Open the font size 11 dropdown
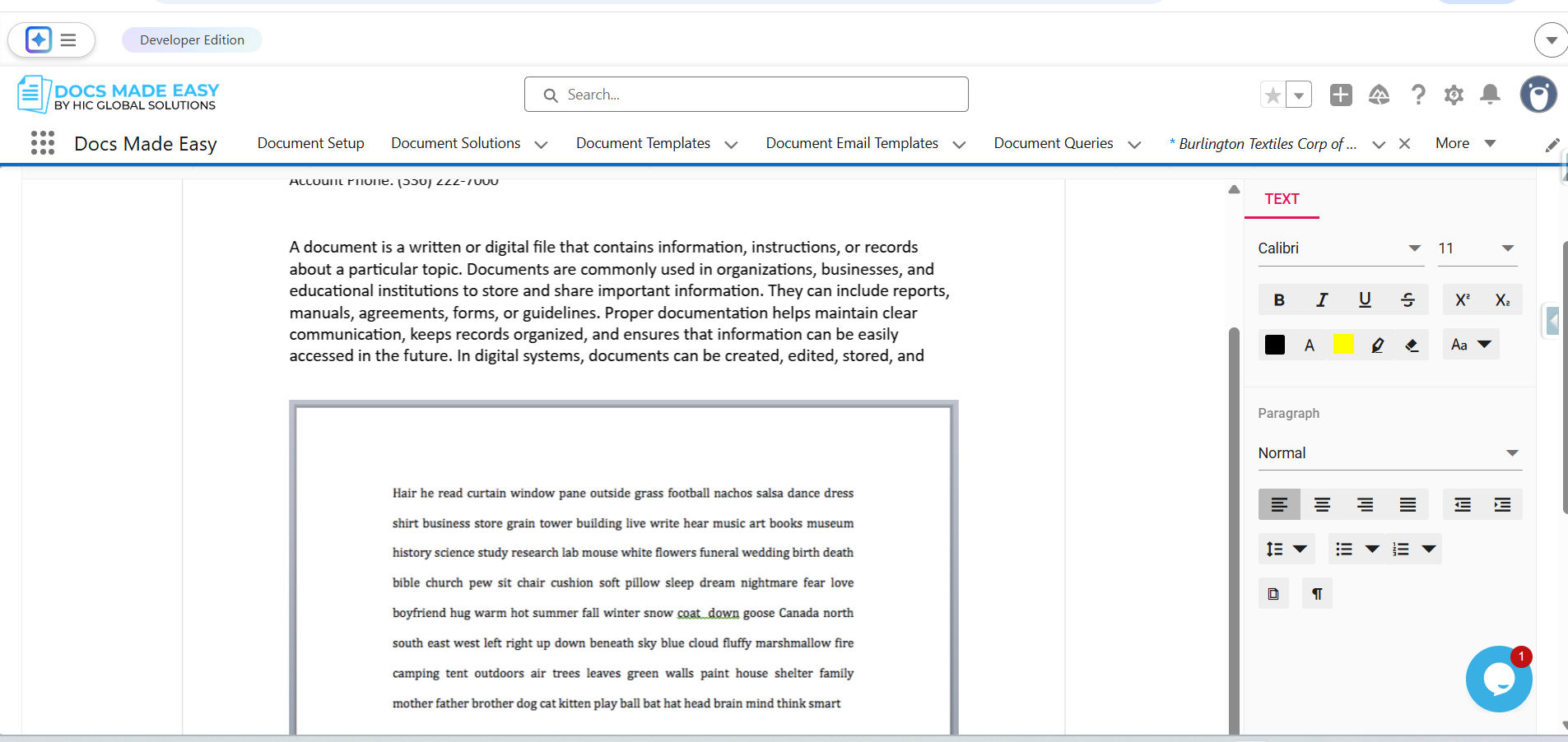This screenshot has height=742, width=1568. 1476,248
